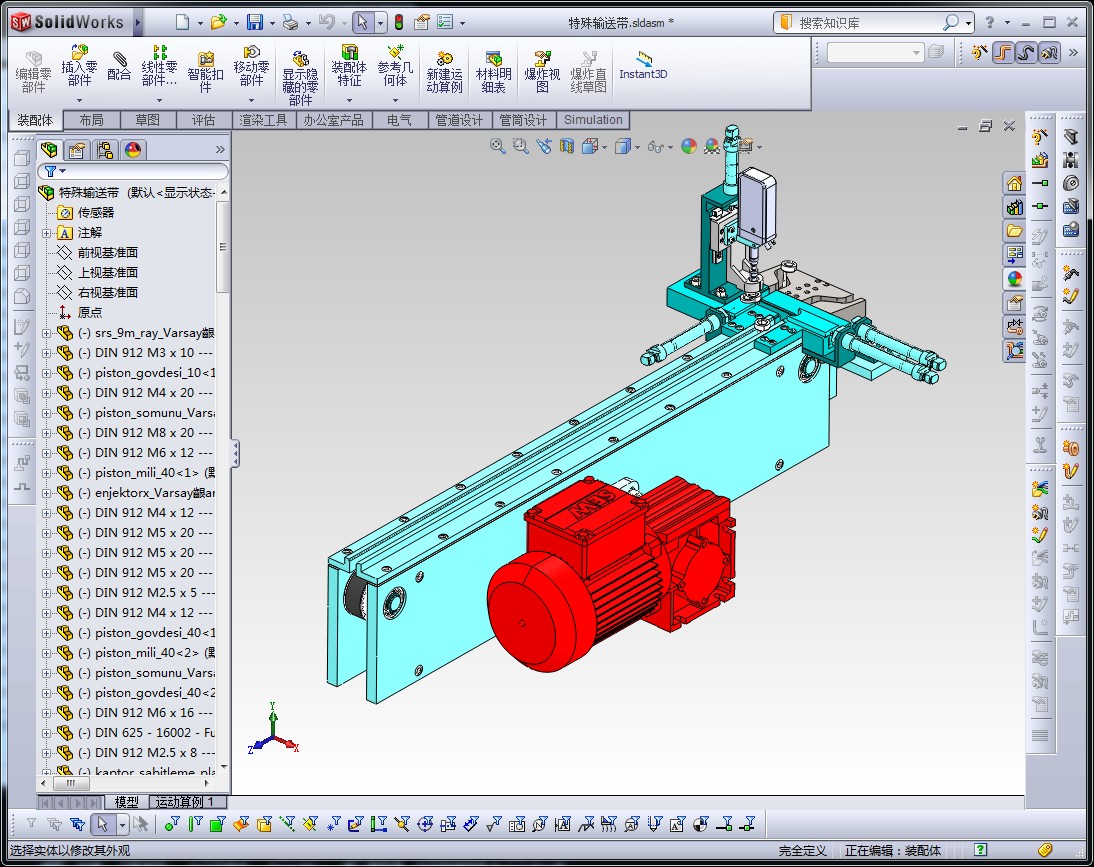
Task: Click the Rebuild traffic light icon
Action: pyautogui.click(x=399, y=22)
